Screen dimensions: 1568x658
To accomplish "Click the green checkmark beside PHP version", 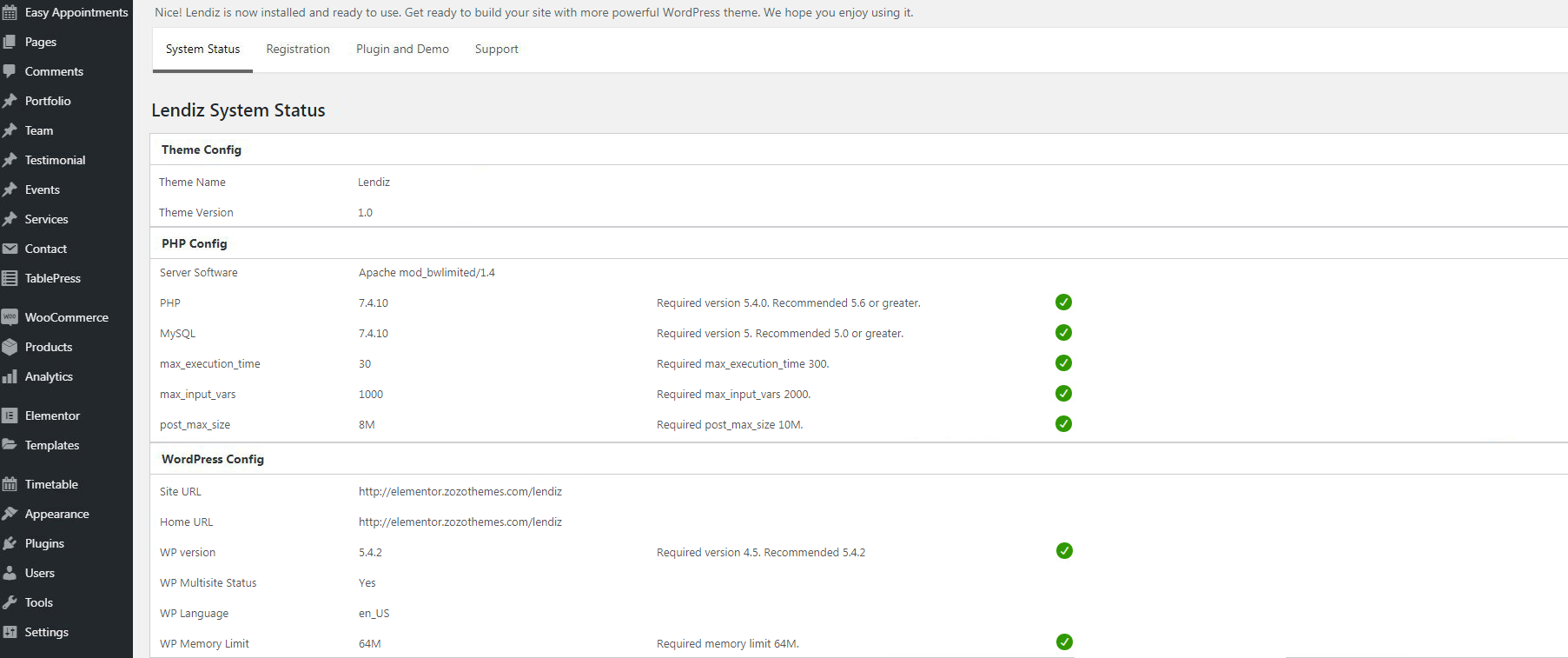I will point(1063,302).
